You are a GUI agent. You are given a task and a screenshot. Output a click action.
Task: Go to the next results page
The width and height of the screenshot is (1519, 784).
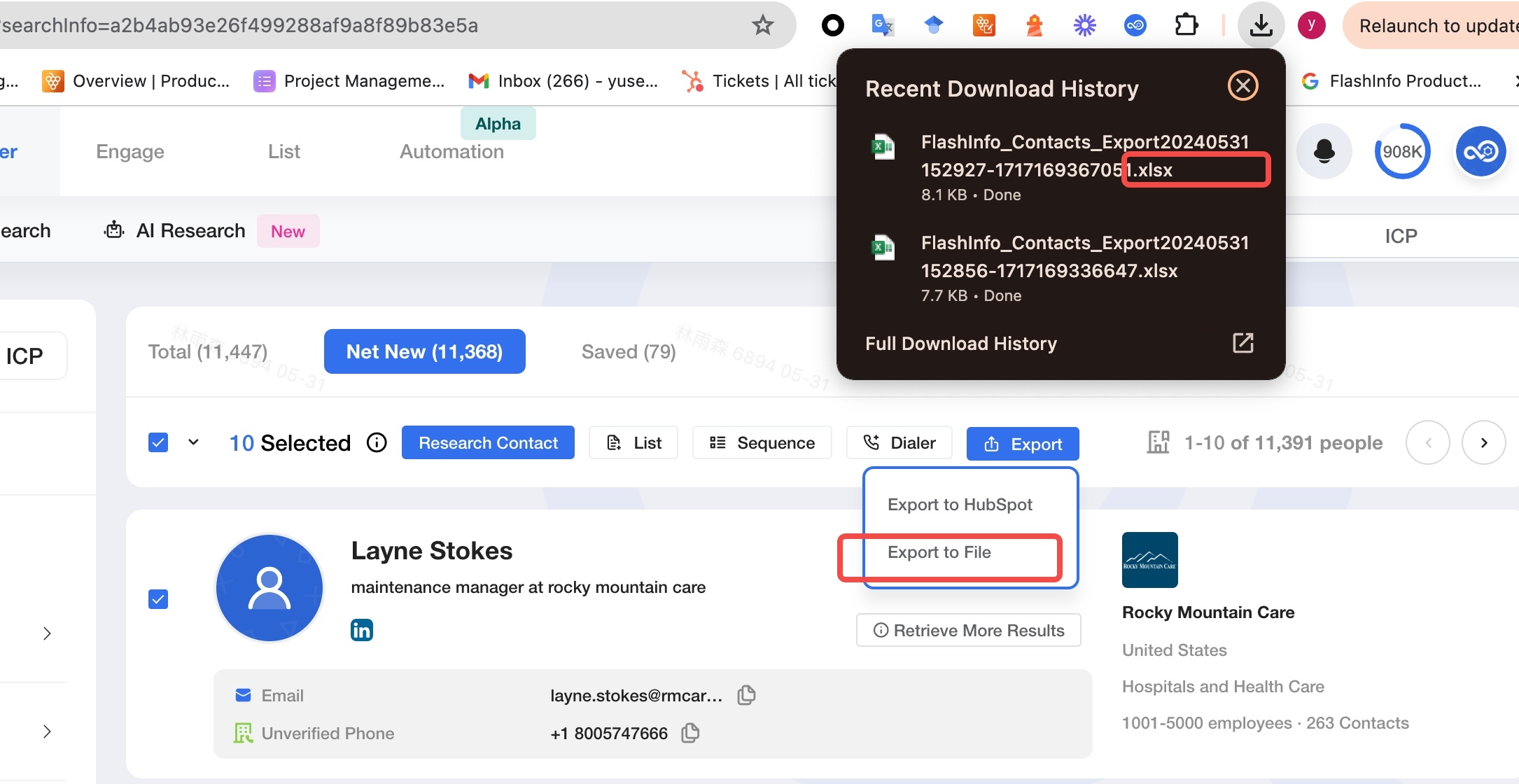point(1483,442)
